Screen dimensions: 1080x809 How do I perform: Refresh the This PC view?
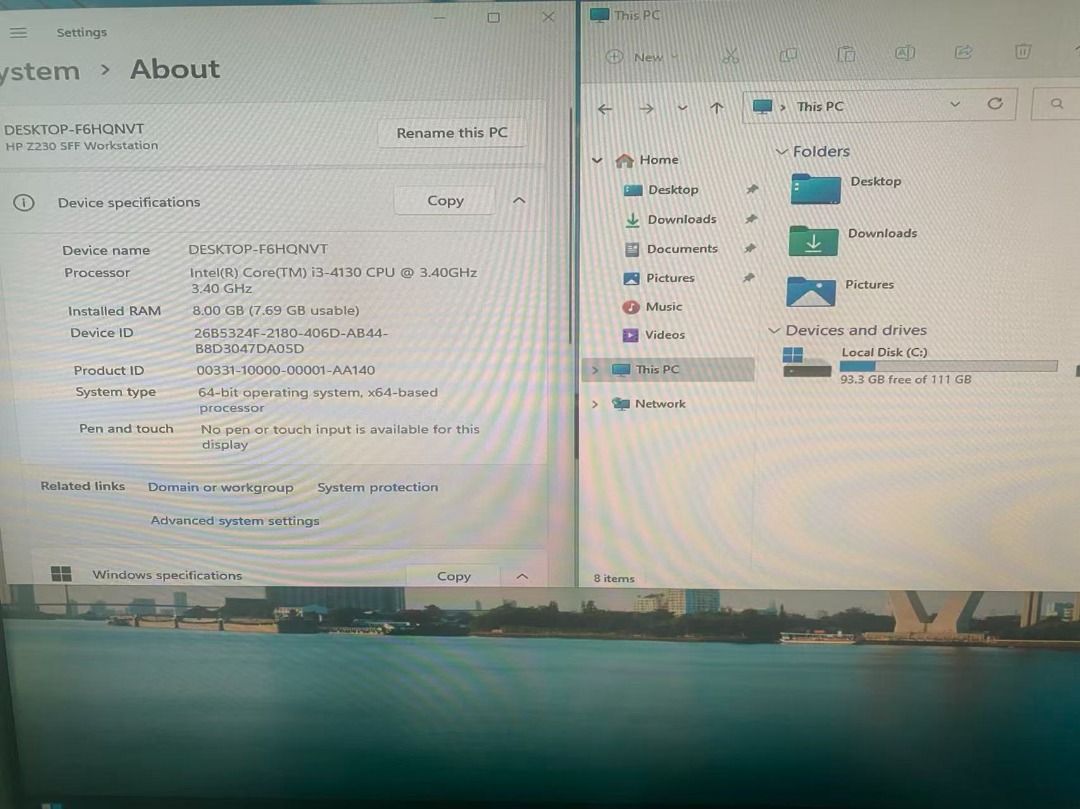pos(995,104)
